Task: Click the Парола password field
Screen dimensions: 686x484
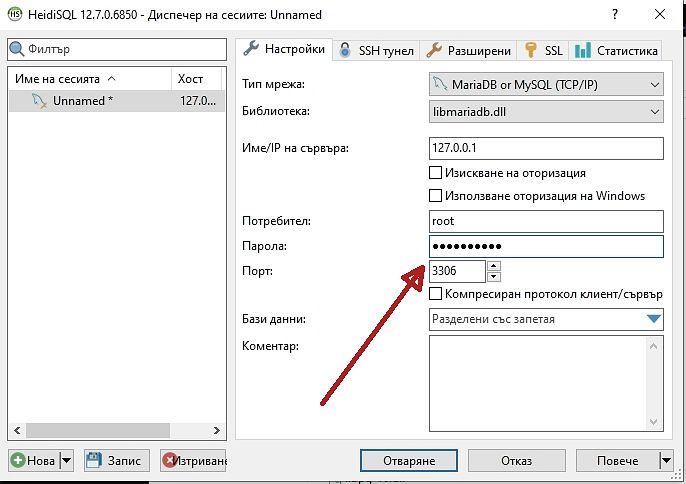Action: click(x=546, y=246)
